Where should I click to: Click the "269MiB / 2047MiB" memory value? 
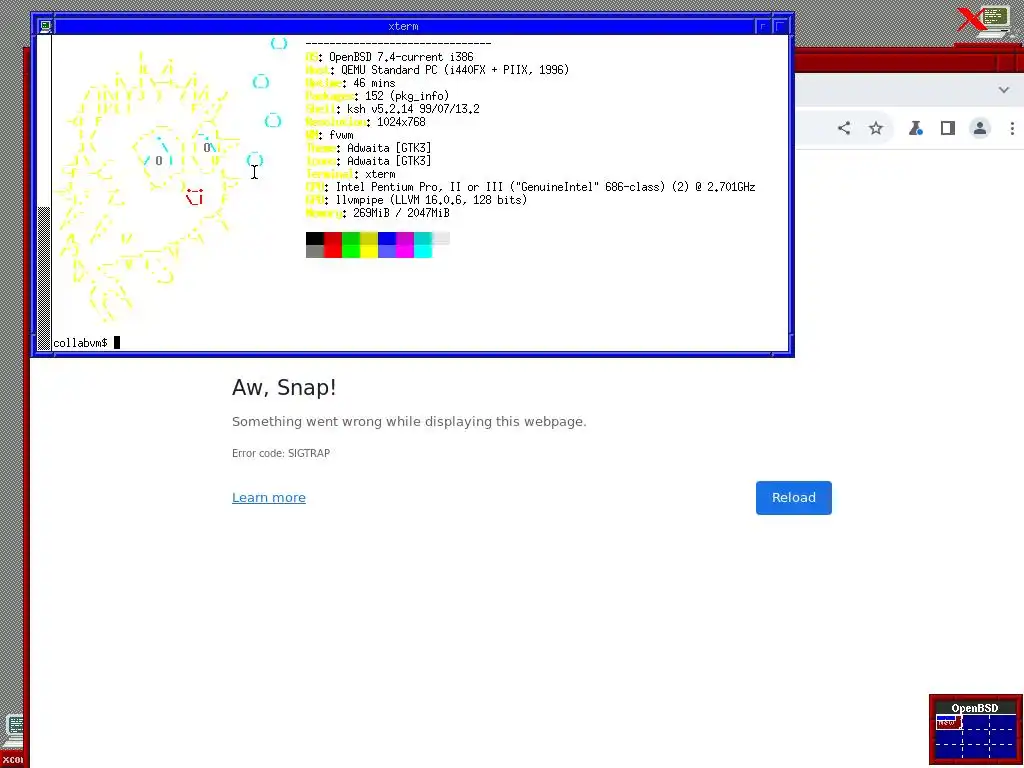(401, 213)
